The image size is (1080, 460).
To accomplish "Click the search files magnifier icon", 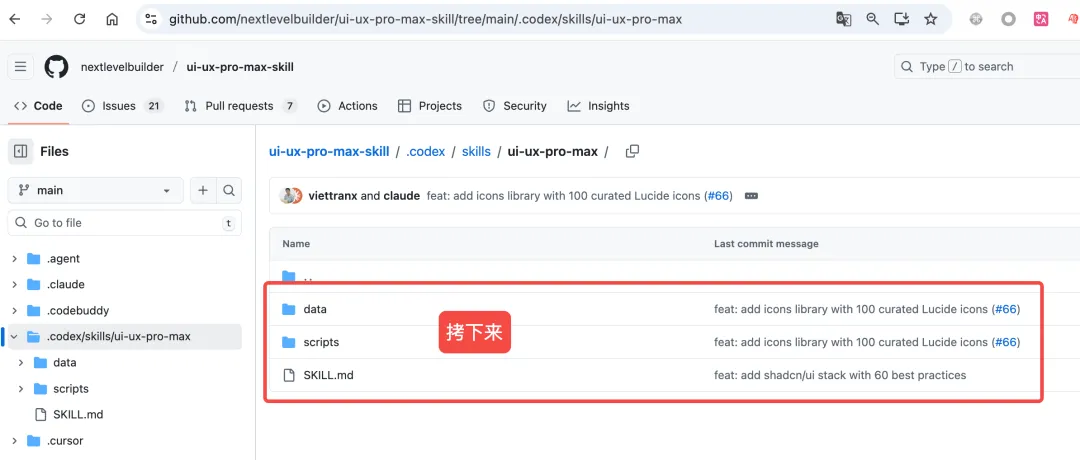I will pos(229,190).
